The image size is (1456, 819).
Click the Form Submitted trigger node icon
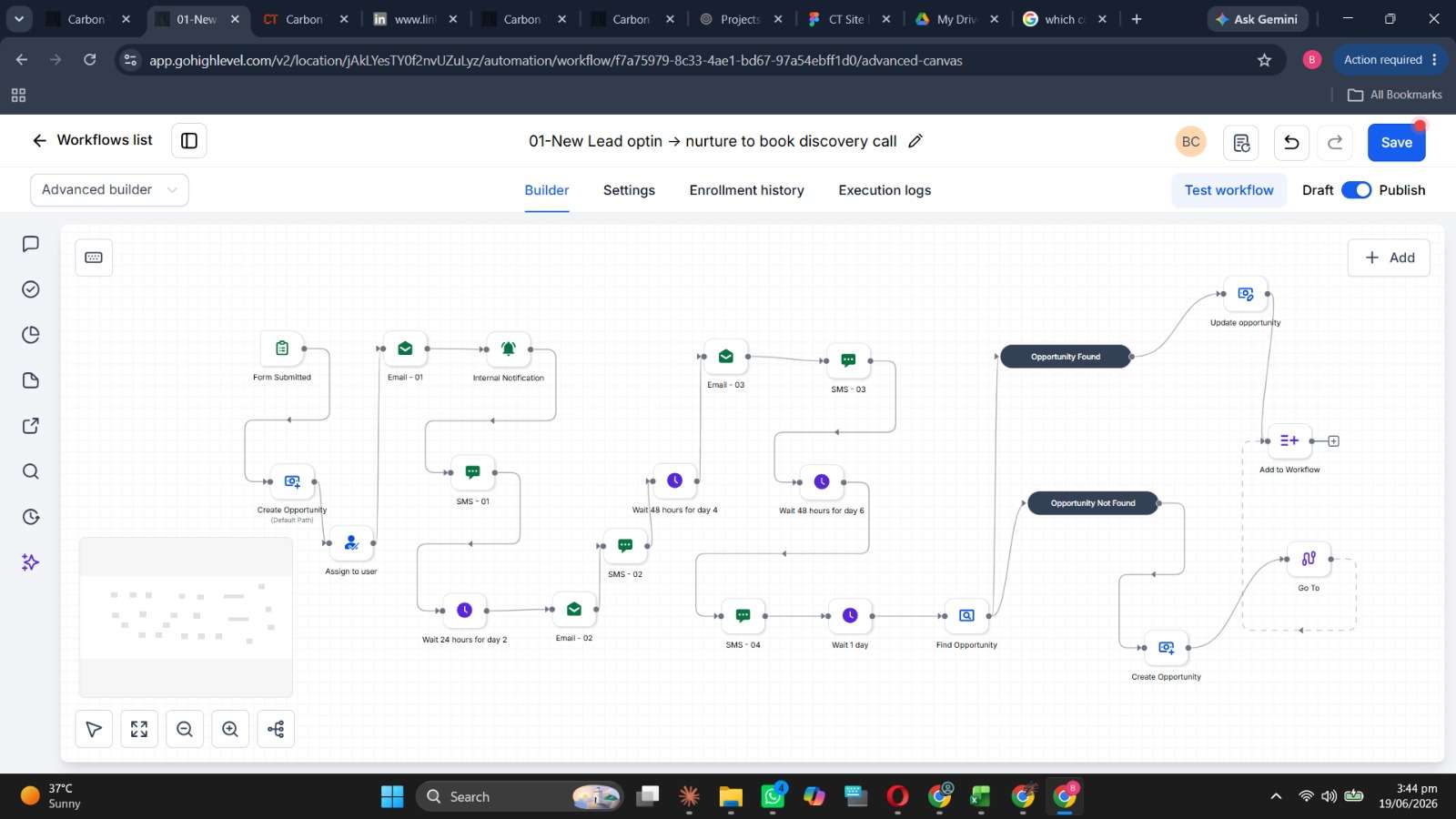(x=282, y=348)
